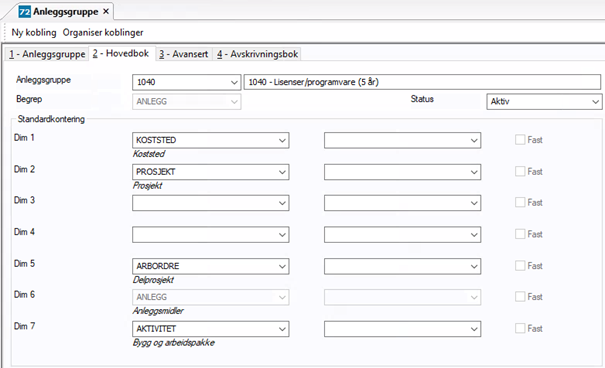Viewport: 605px width, 368px height.
Task: Click Ny kobling in toolbar
Action: pyautogui.click(x=34, y=32)
